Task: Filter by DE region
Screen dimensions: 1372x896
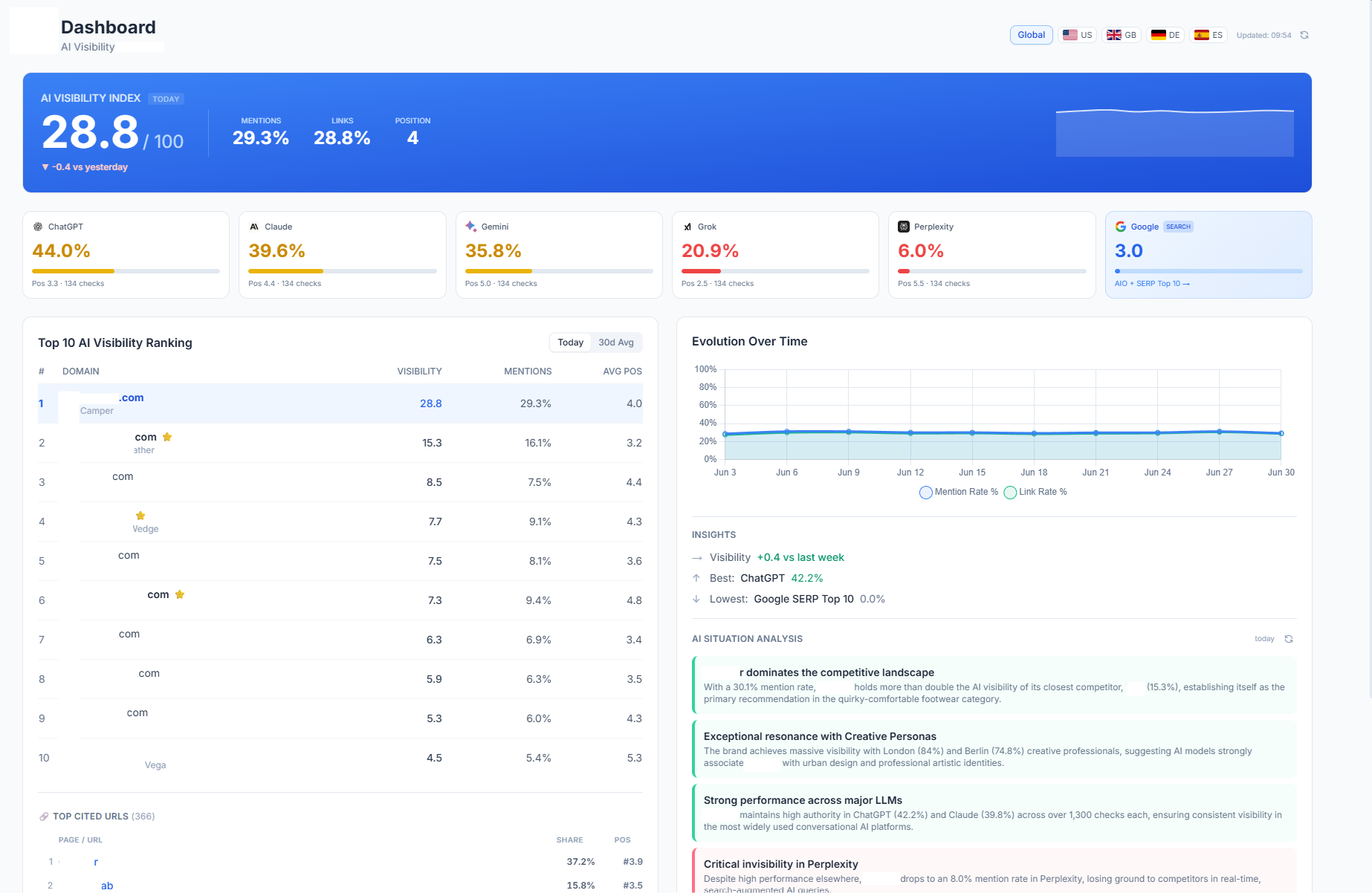Action: (1165, 35)
